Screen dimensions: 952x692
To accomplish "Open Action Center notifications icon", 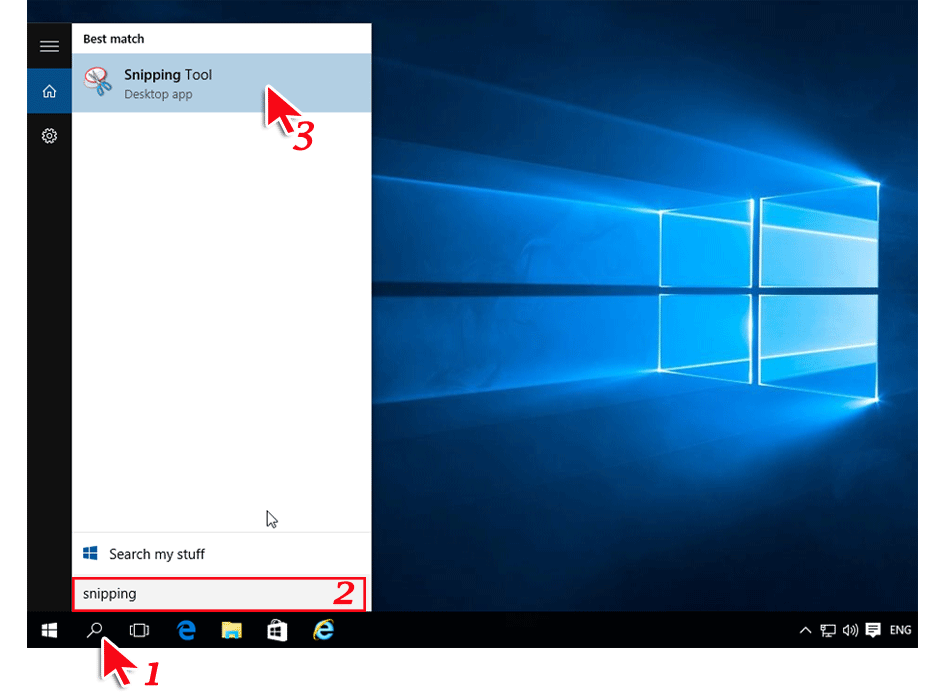I will pyautogui.click(x=873, y=630).
